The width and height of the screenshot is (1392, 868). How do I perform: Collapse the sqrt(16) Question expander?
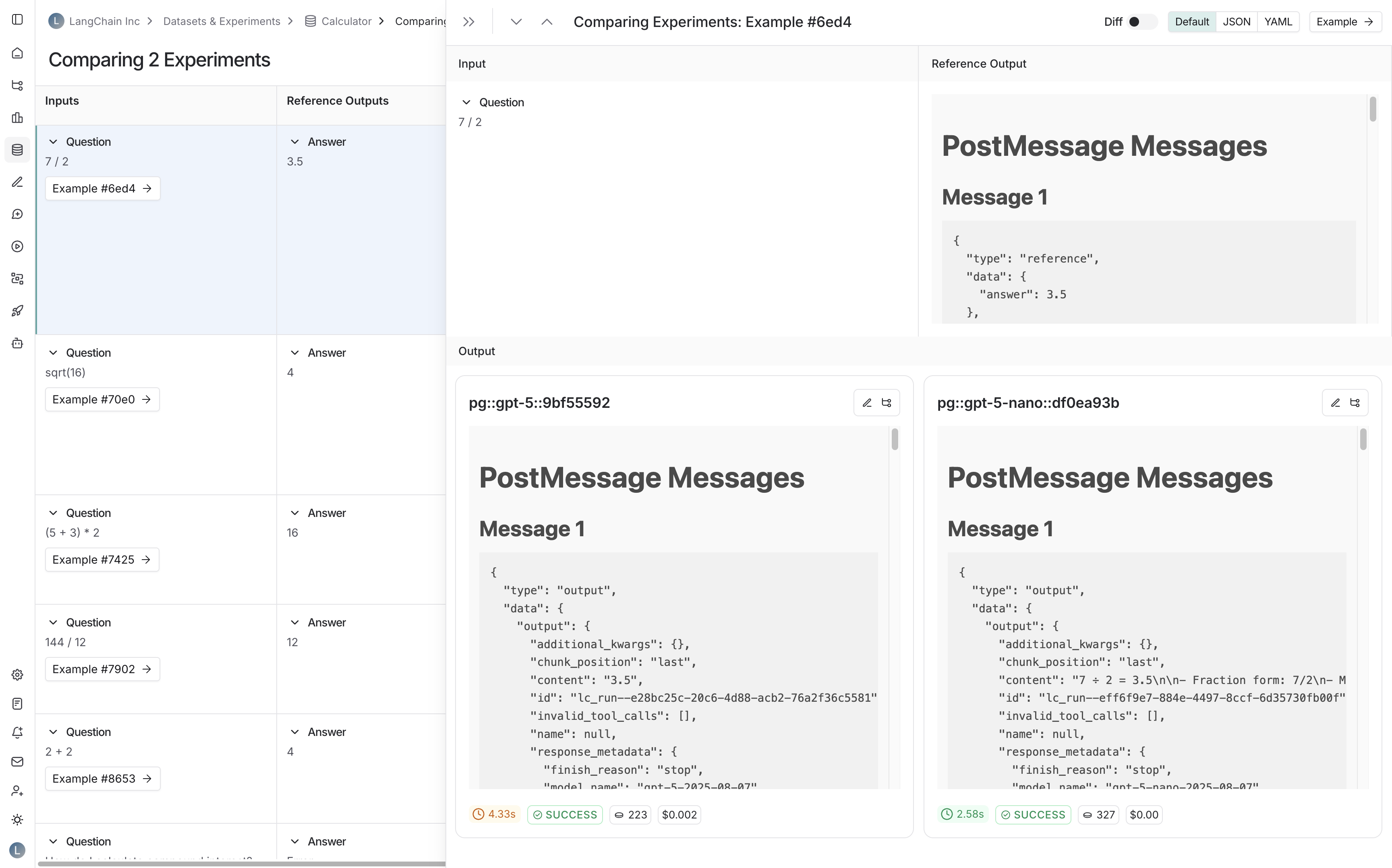(x=53, y=353)
